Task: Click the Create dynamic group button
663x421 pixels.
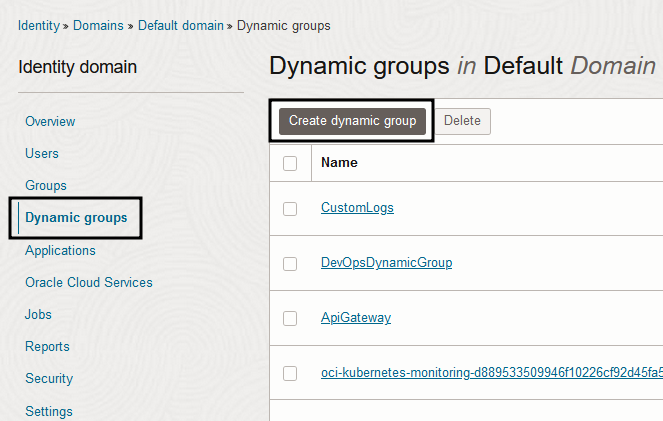Action: point(352,121)
